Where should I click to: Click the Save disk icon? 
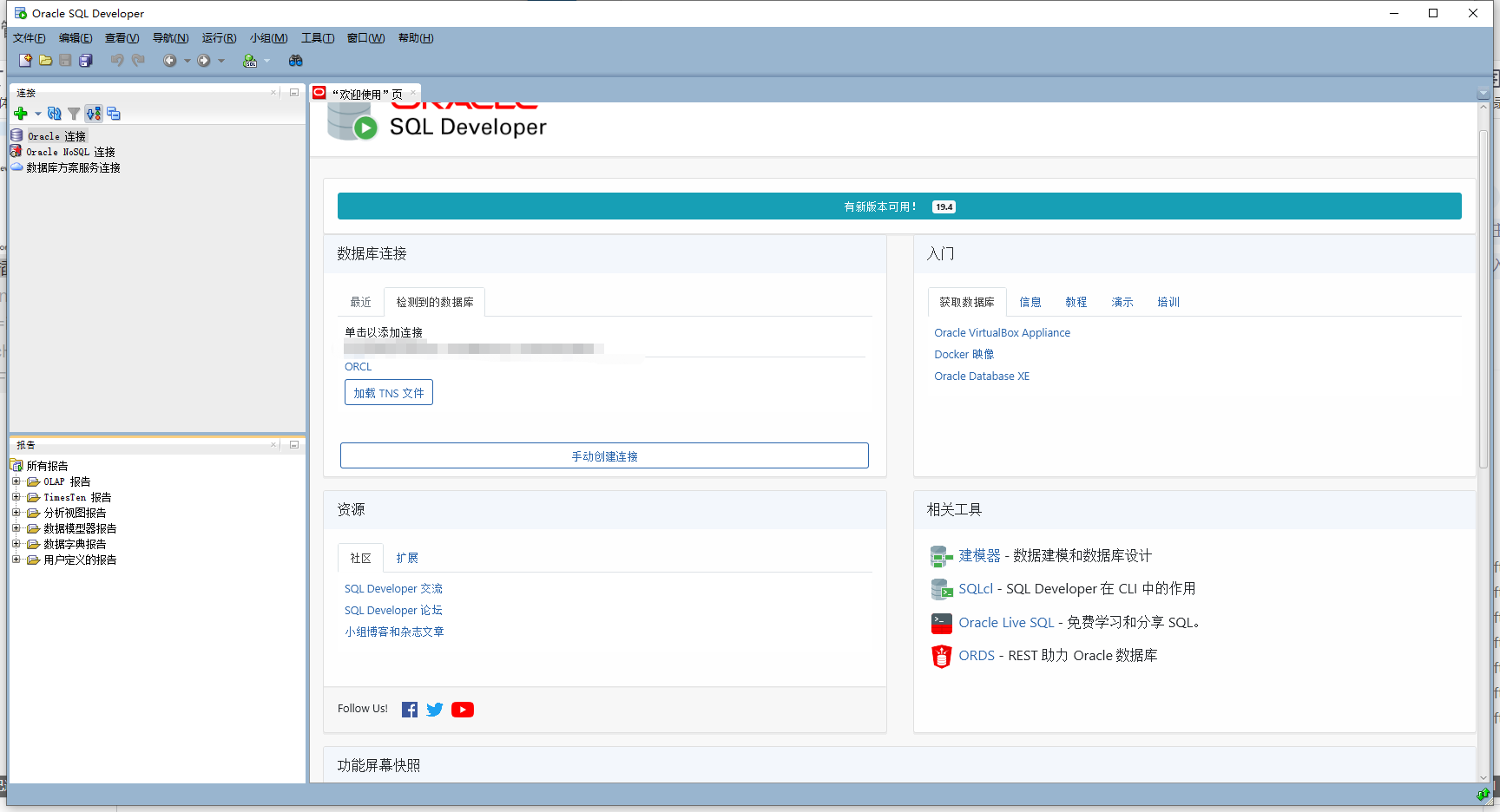coord(65,61)
